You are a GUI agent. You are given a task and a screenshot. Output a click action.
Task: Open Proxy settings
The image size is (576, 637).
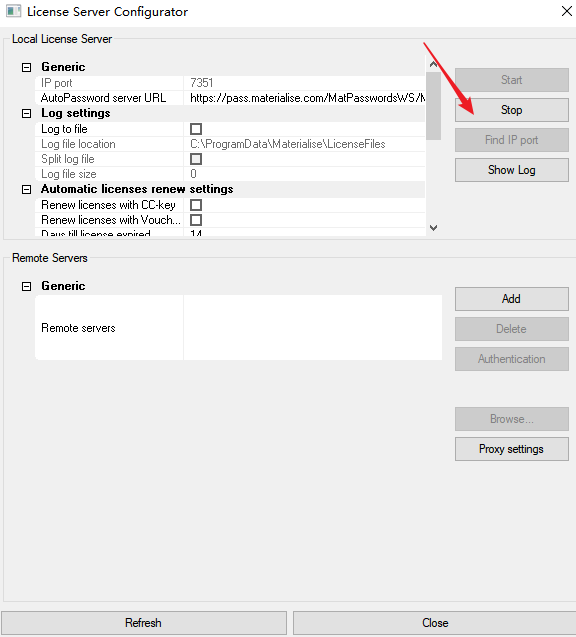tap(511, 449)
